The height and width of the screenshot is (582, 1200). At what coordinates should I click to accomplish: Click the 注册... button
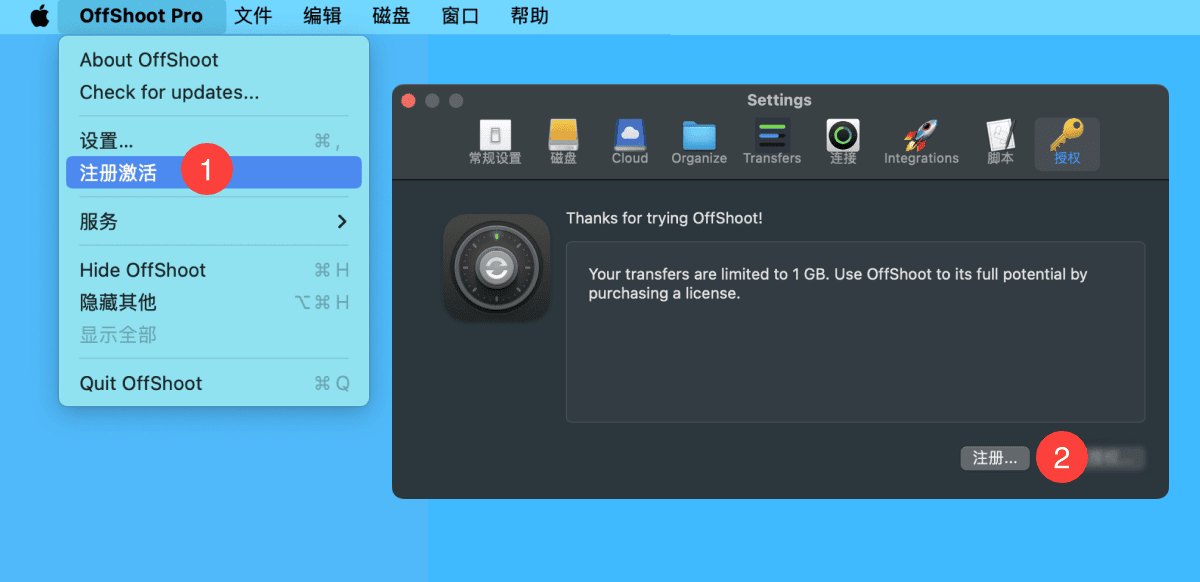(995, 458)
